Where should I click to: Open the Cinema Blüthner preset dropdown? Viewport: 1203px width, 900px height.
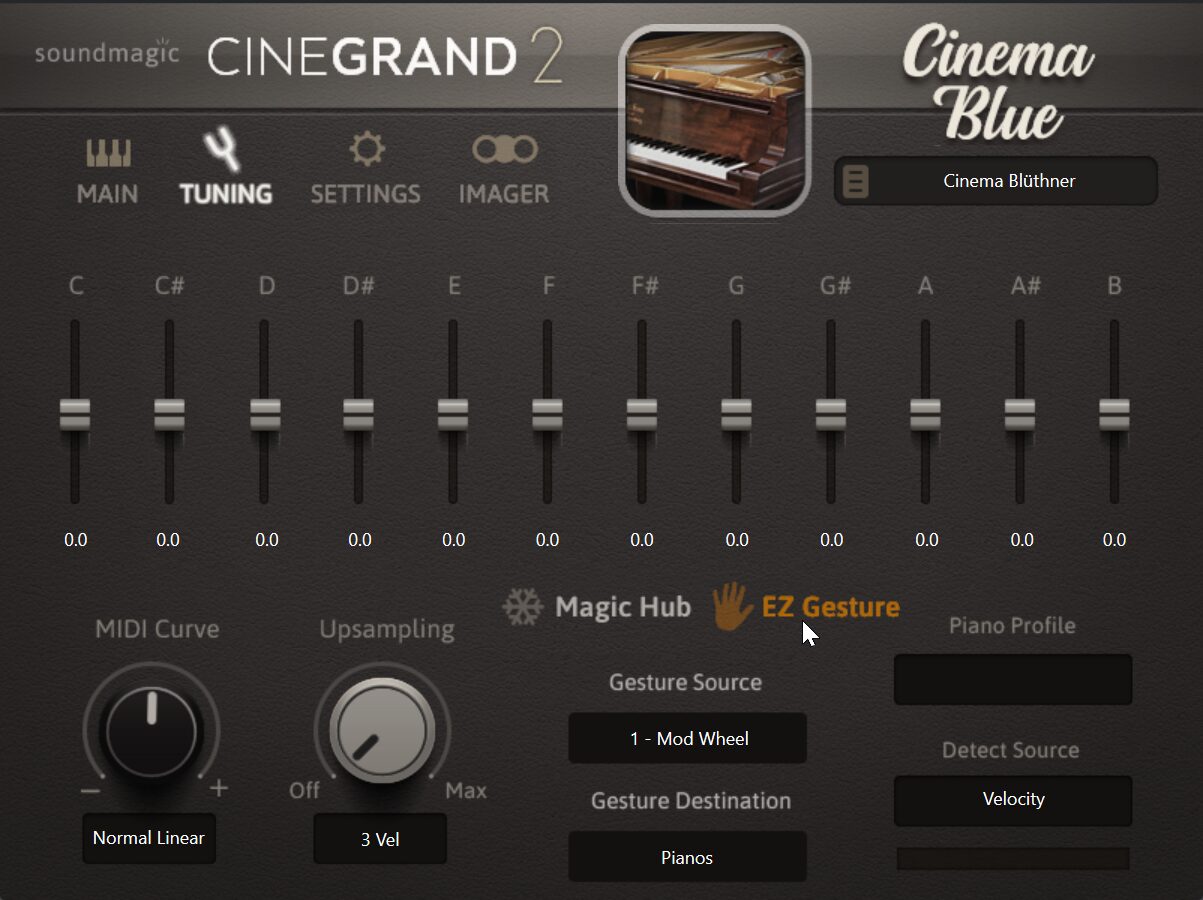pyautogui.click(x=996, y=181)
